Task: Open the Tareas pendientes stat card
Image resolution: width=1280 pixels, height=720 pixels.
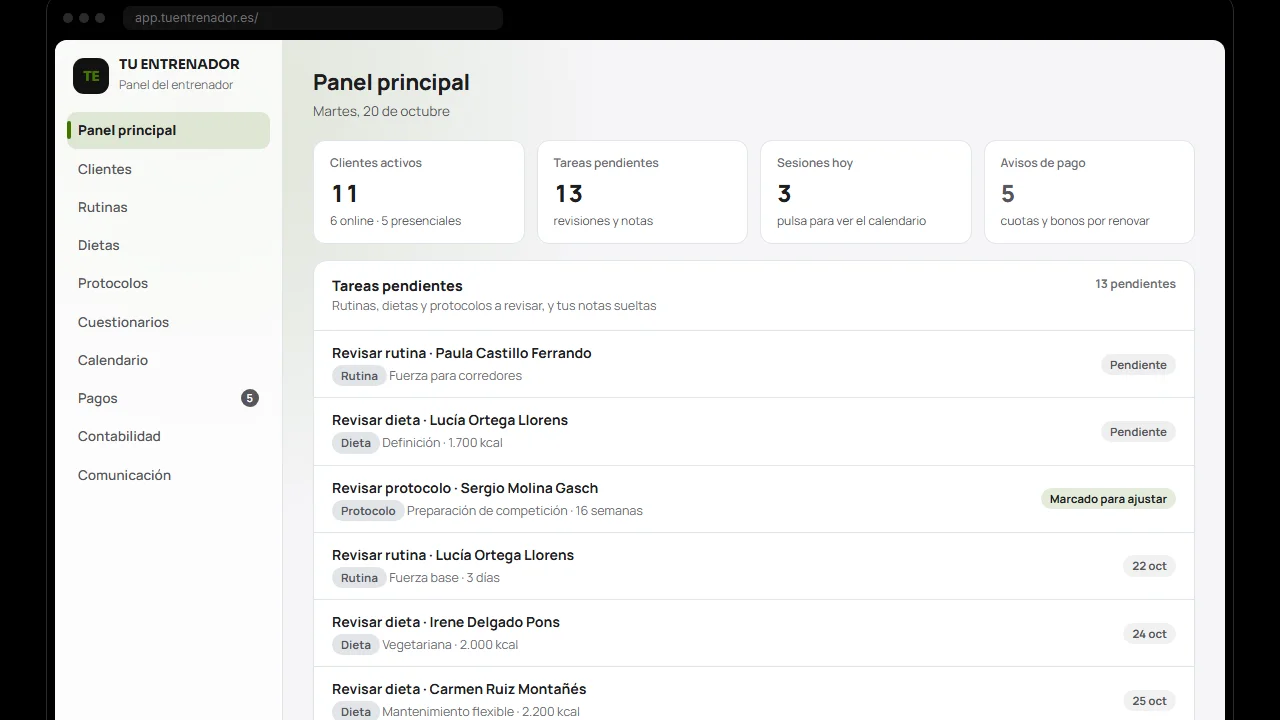Action: point(642,192)
